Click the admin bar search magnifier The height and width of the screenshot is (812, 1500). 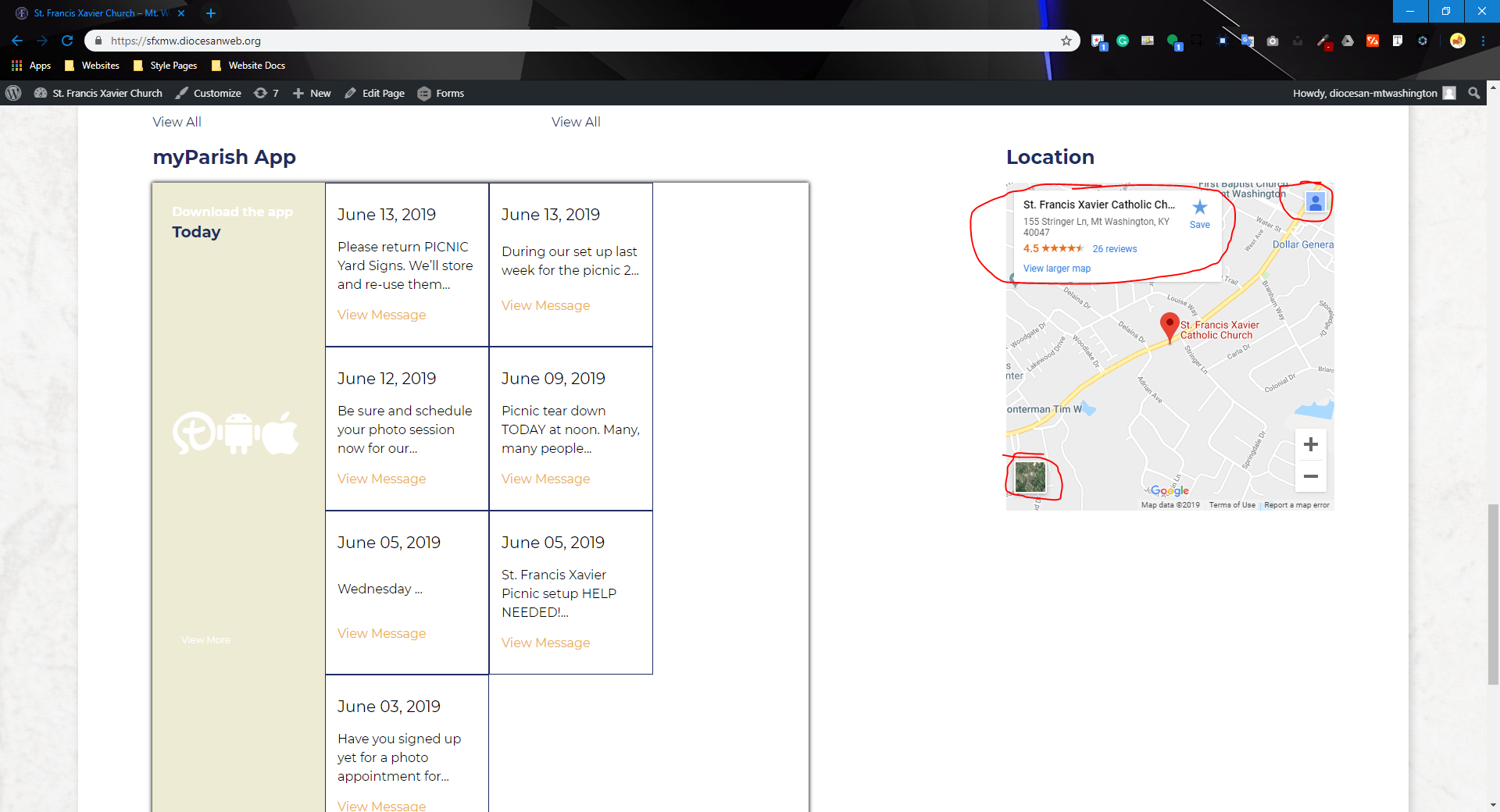[1473, 93]
